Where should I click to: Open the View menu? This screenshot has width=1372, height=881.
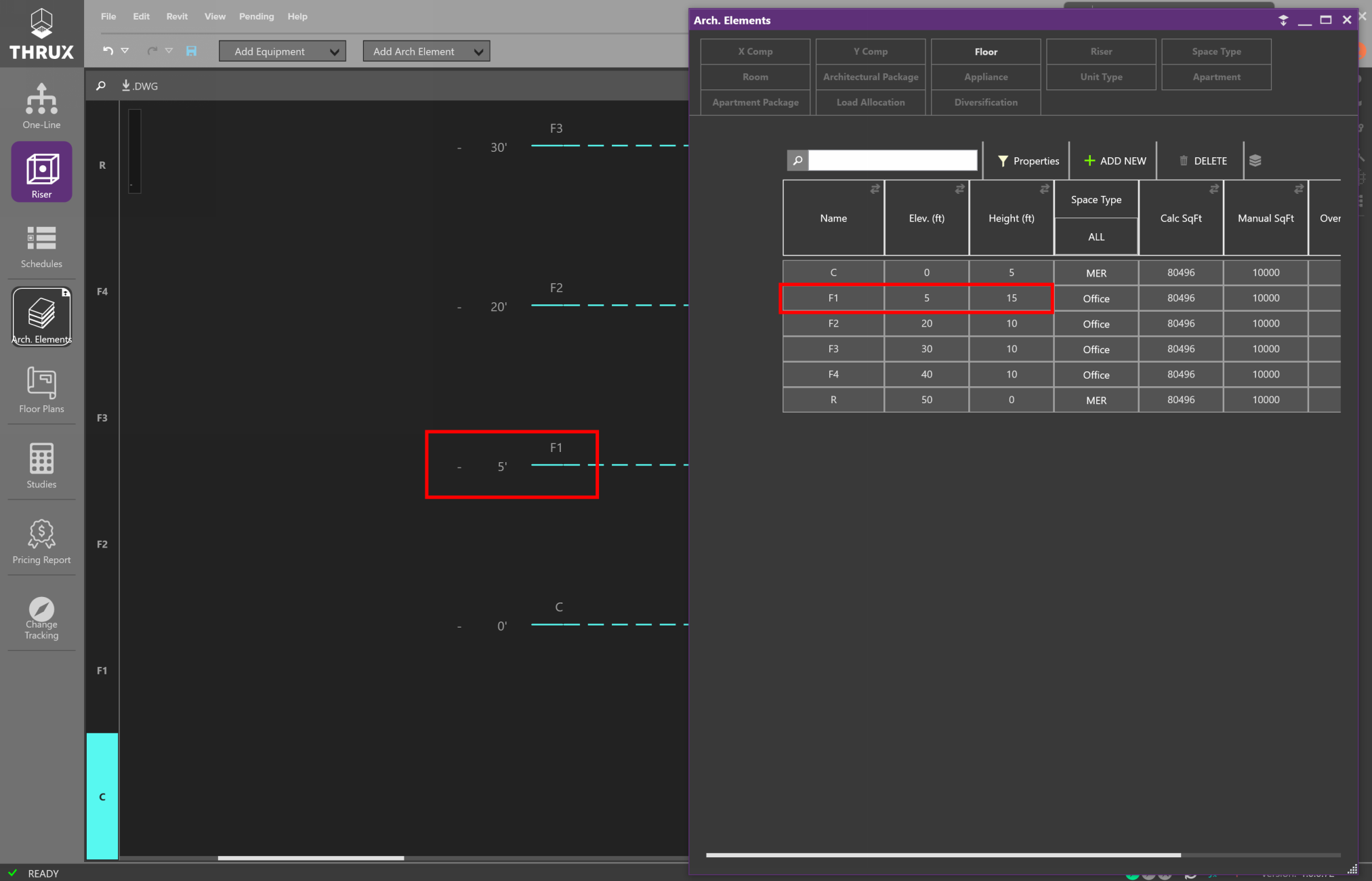tap(215, 16)
